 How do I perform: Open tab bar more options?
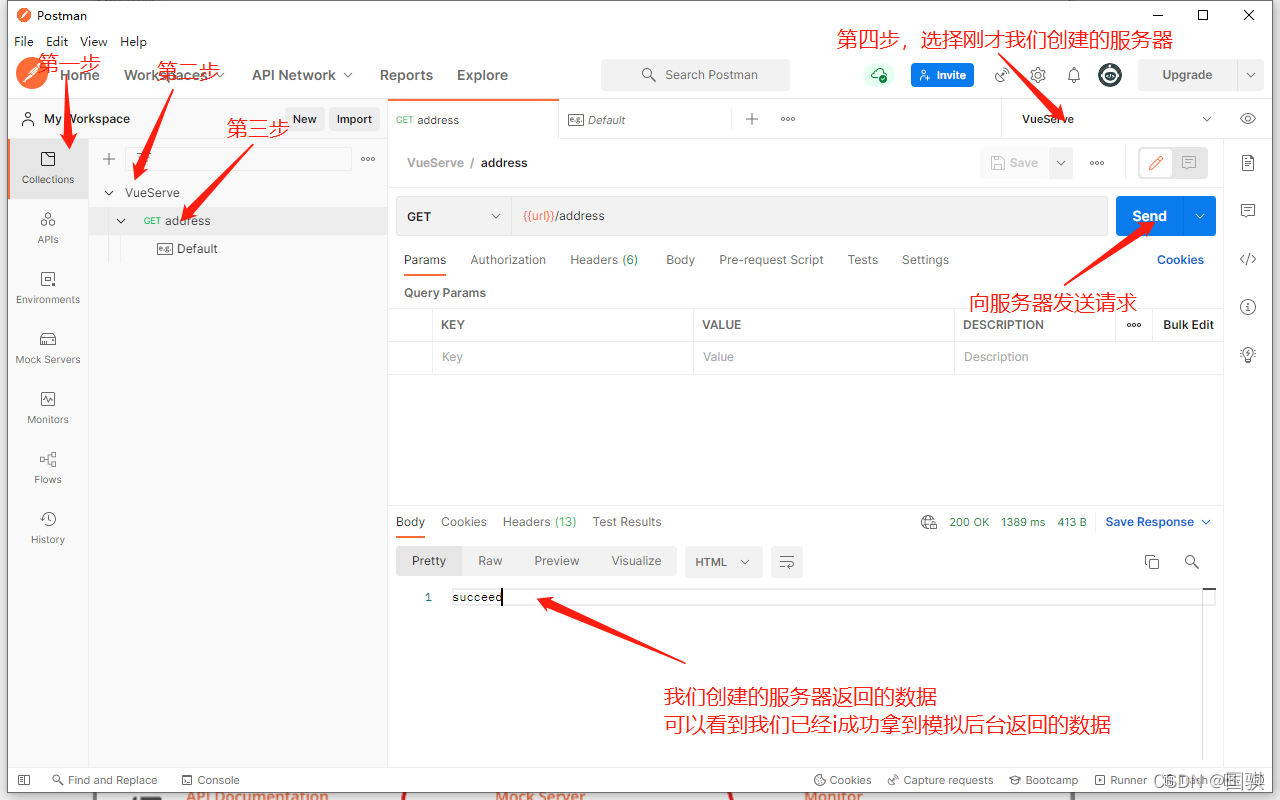pyautogui.click(x=788, y=119)
